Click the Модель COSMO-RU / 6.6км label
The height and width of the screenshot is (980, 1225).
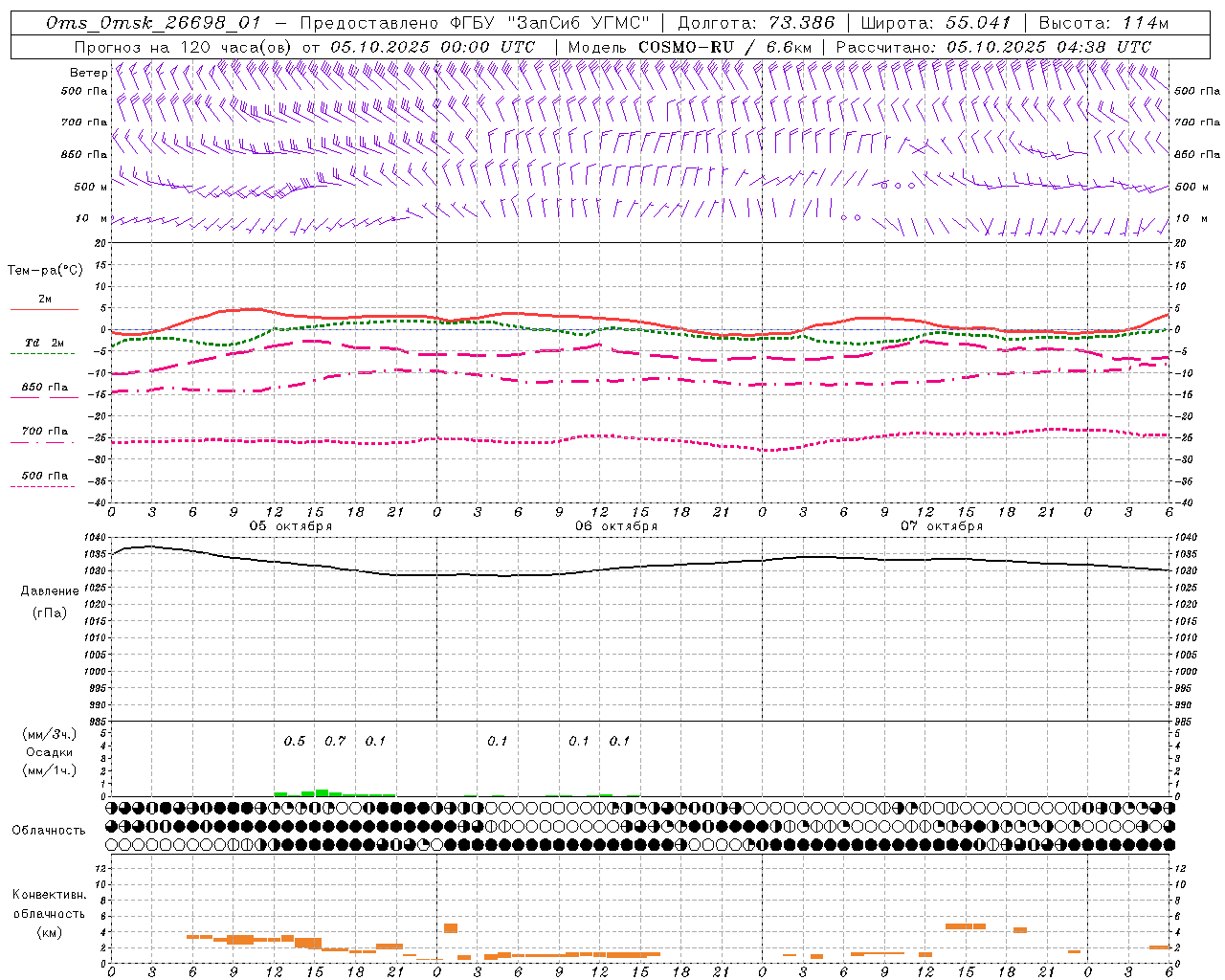(689, 47)
